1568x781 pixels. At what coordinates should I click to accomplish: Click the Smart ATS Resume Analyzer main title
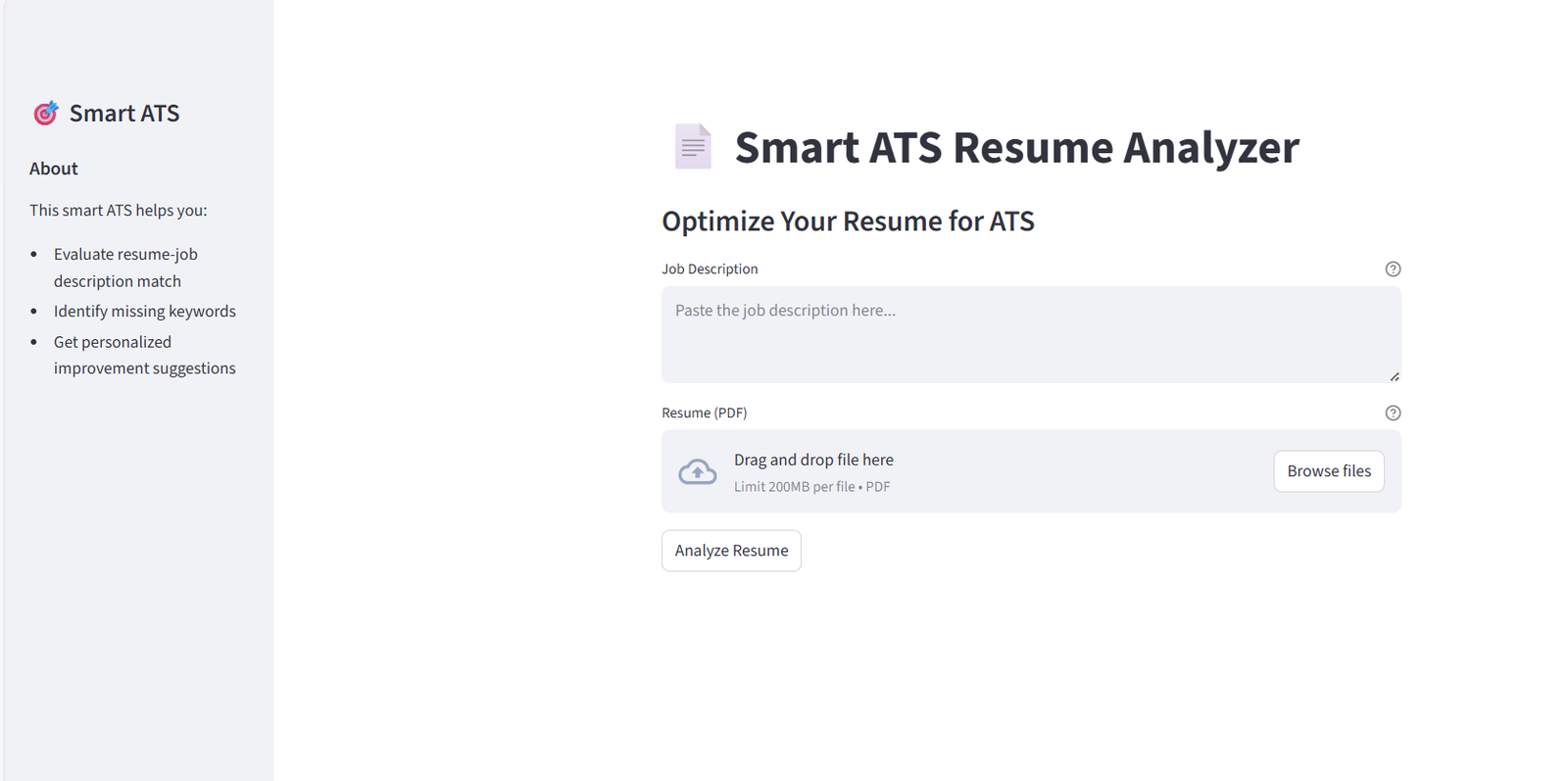click(x=1017, y=147)
